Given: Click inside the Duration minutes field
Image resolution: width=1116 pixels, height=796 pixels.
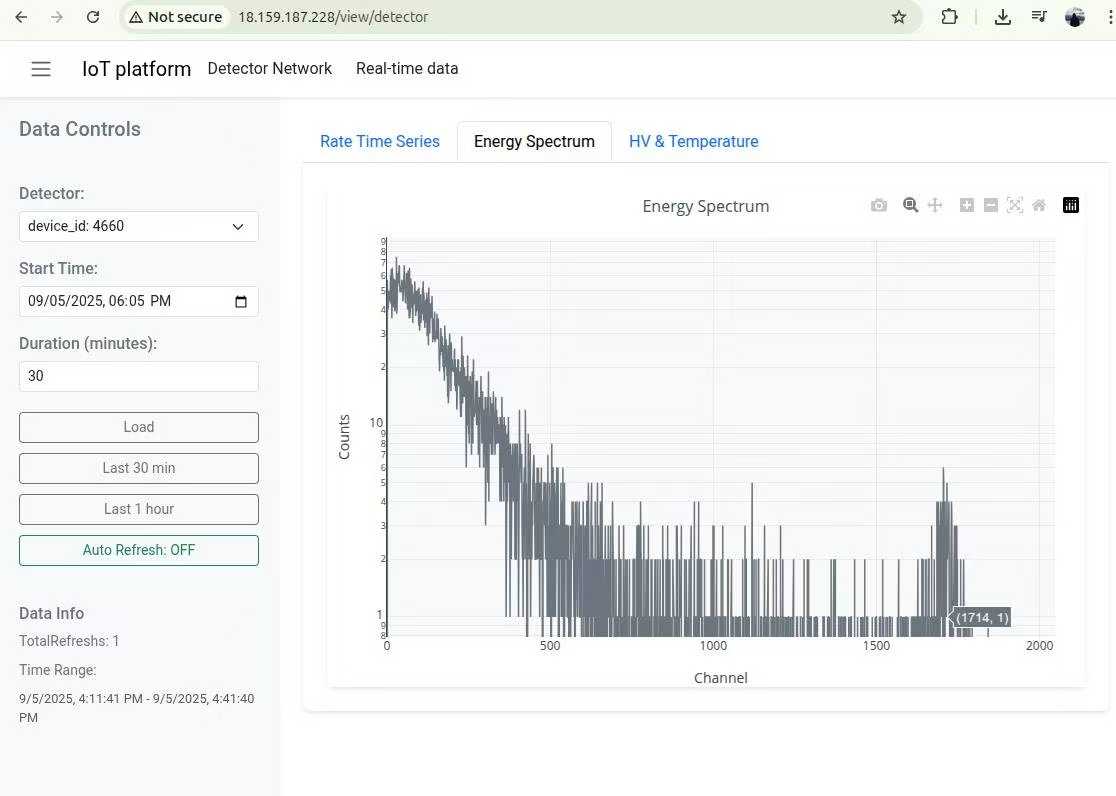Looking at the screenshot, I should [138, 375].
